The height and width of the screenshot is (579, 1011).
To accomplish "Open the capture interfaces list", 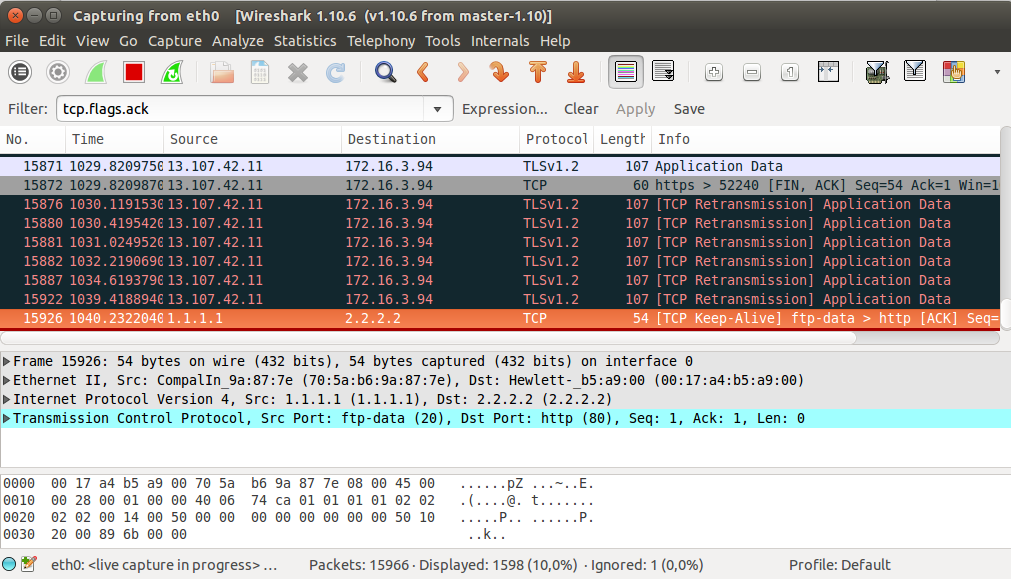I will tap(20, 72).
